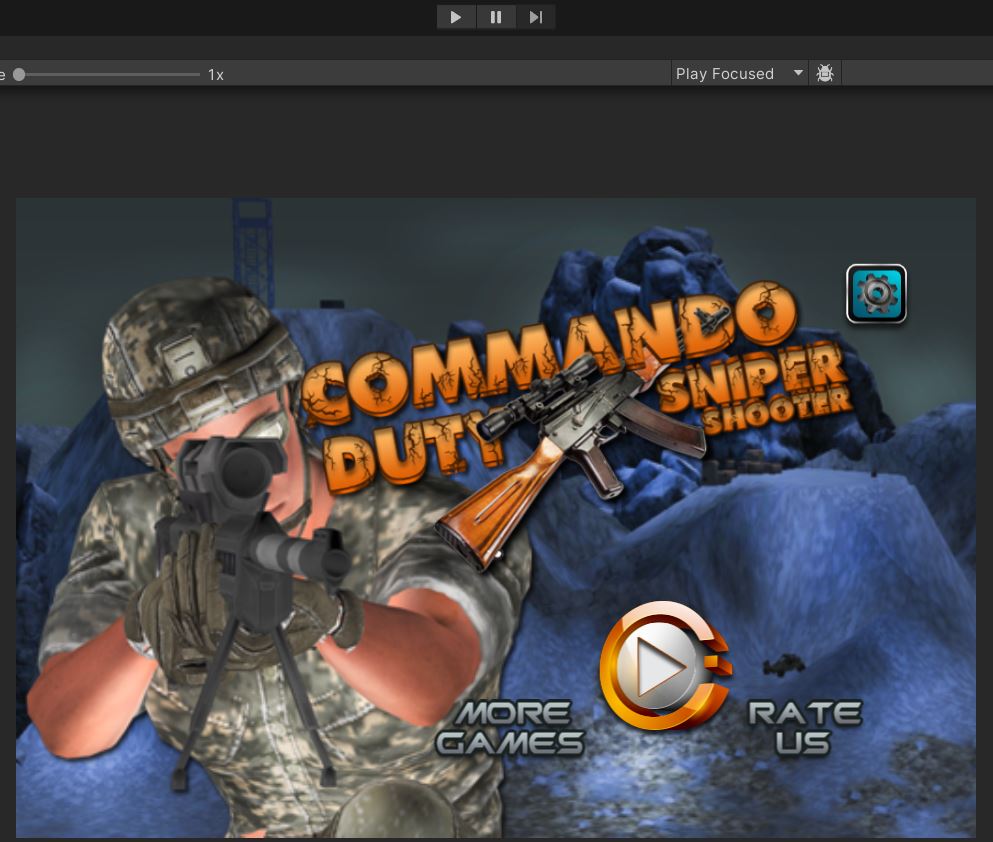Click the middle of the scale slider track
Viewport: 993px width, 842px height.
coord(109,74)
